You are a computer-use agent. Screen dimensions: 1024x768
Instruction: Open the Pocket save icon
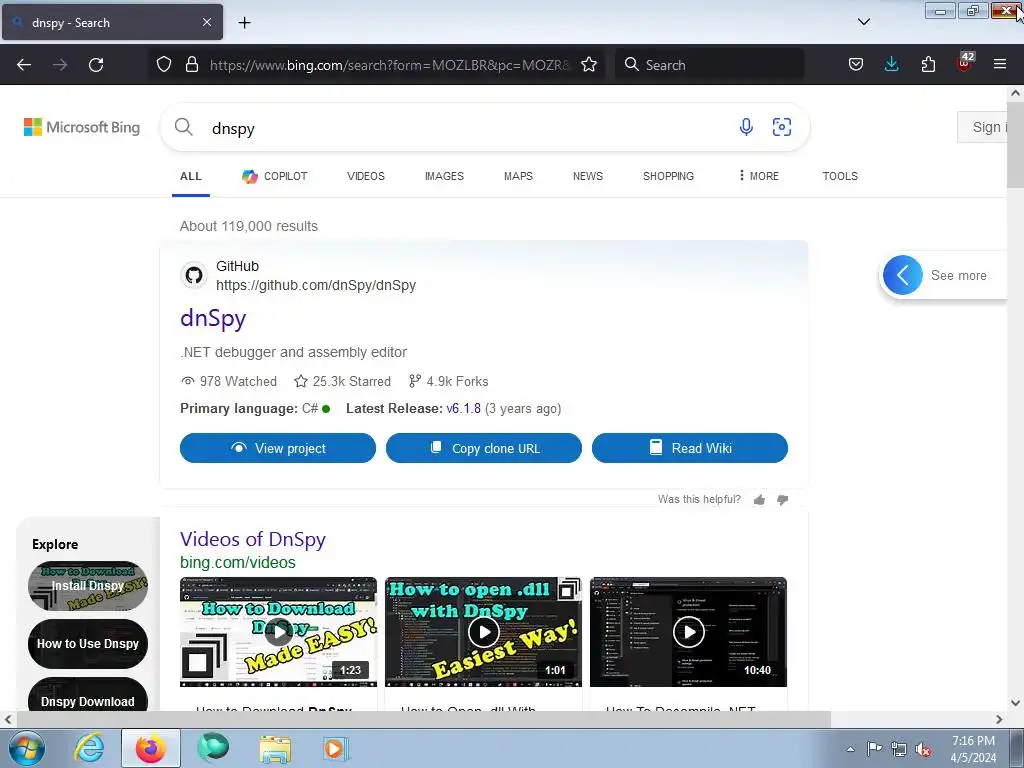856,65
